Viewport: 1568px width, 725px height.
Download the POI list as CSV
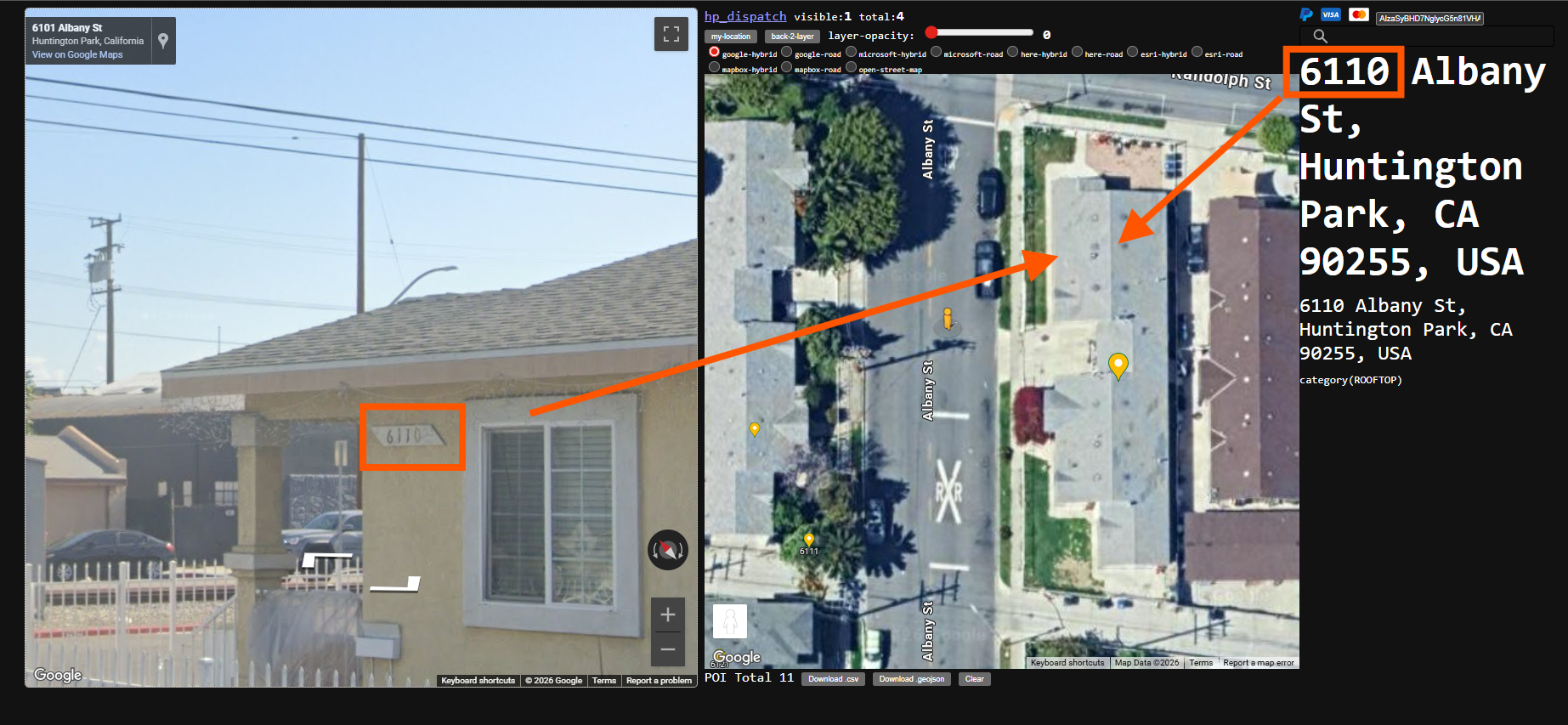click(x=832, y=679)
